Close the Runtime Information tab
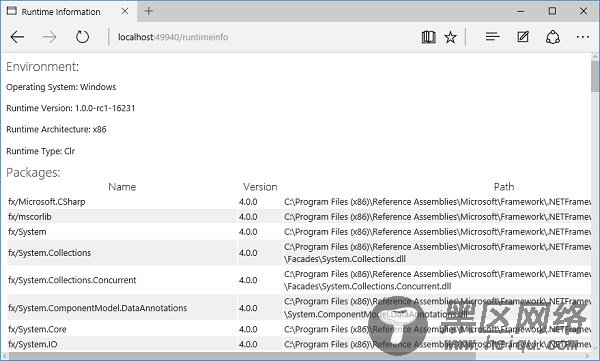Image resolution: width=600 pixels, height=361 pixels. pos(125,11)
